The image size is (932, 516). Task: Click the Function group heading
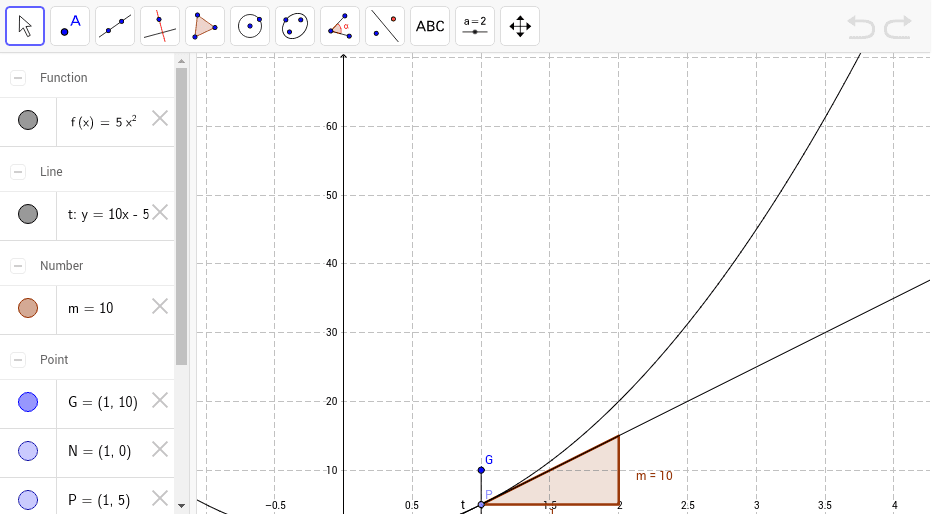[x=64, y=78]
